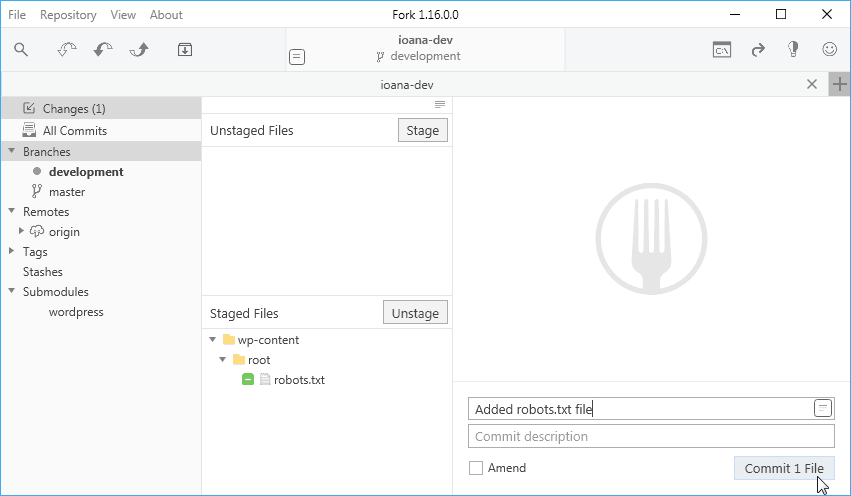Screen dimensions: 851x496
Task: Open the Repository menu
Action: click(68, 15)
